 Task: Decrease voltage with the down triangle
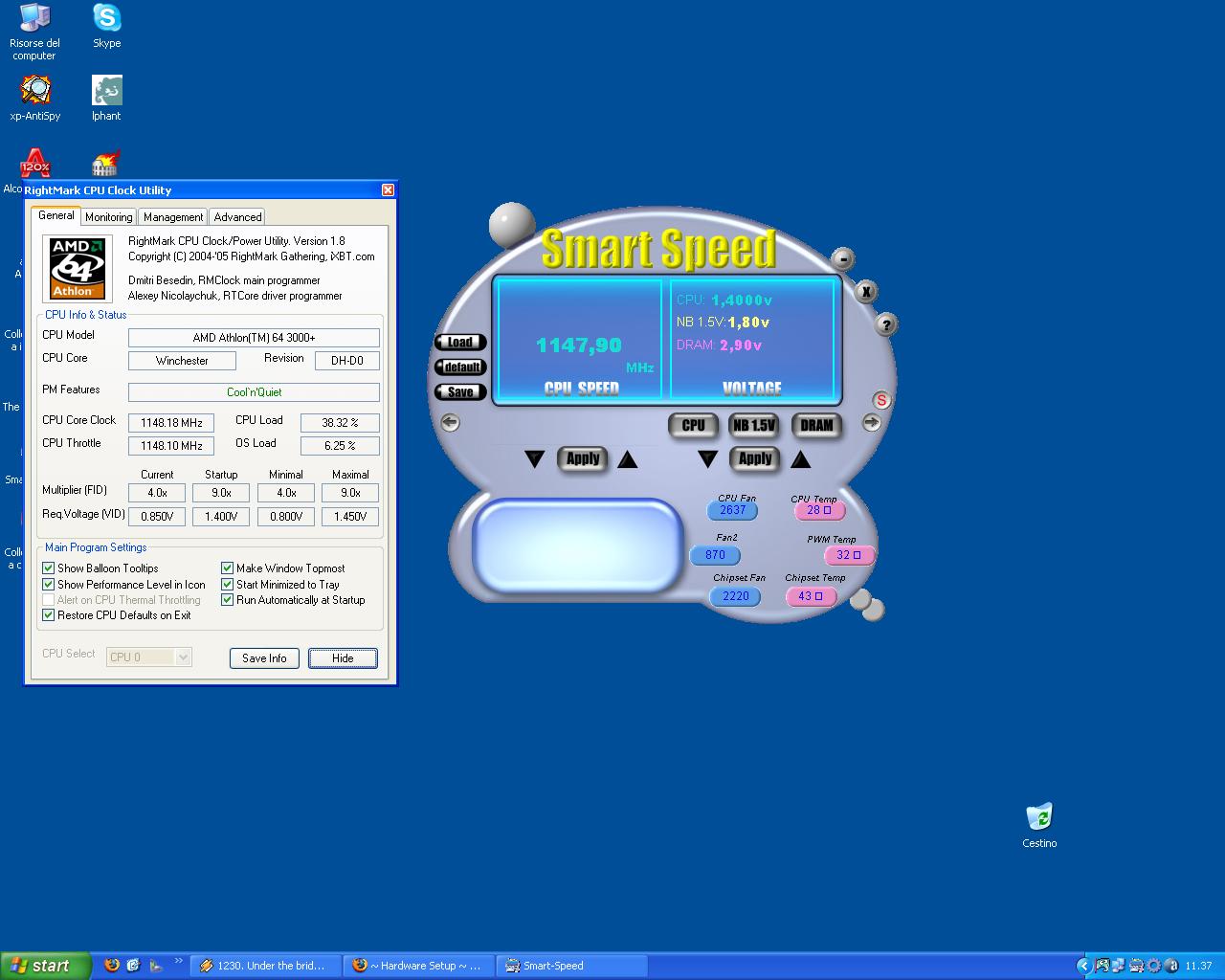click(707, 460)
